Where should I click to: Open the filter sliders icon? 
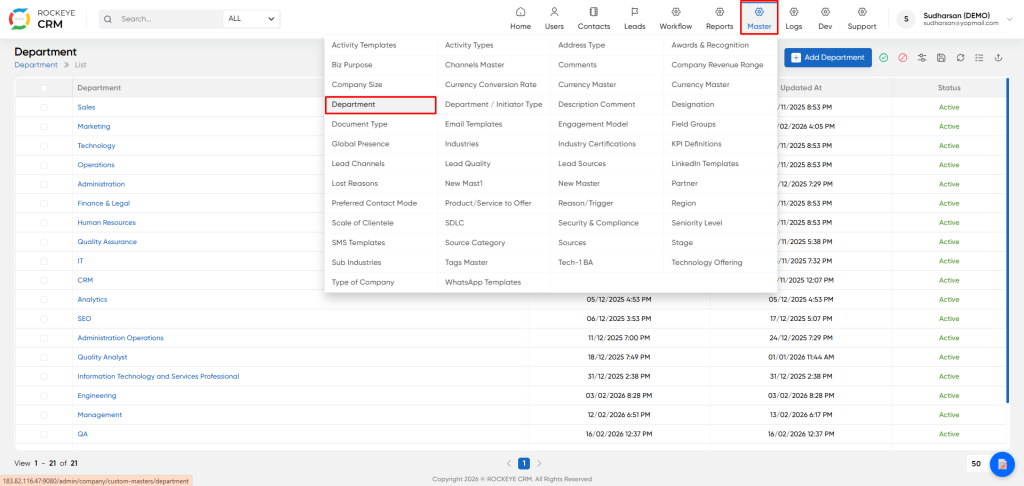(921, 57)
